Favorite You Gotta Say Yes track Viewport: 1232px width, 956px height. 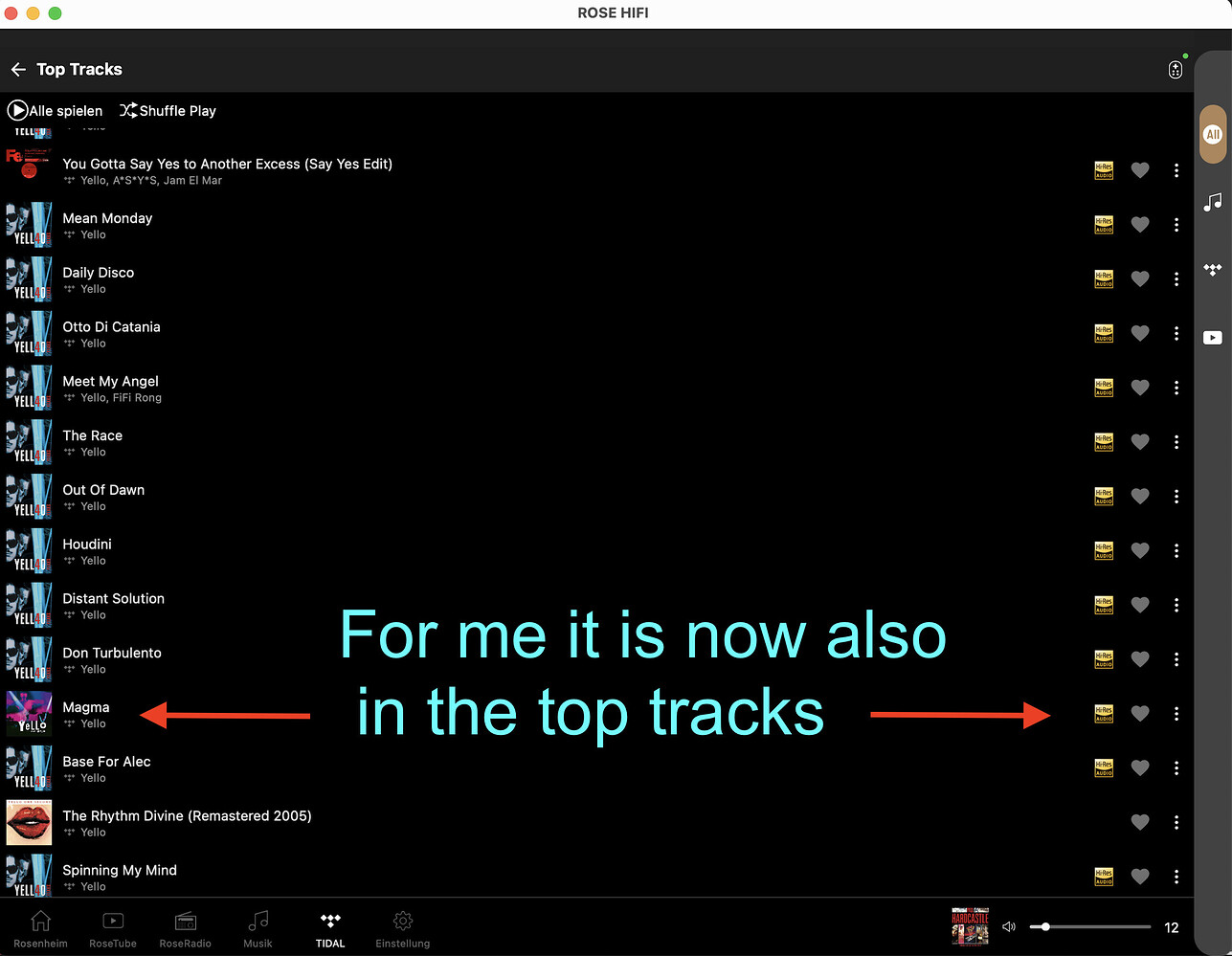click(x=1140, y=170)
